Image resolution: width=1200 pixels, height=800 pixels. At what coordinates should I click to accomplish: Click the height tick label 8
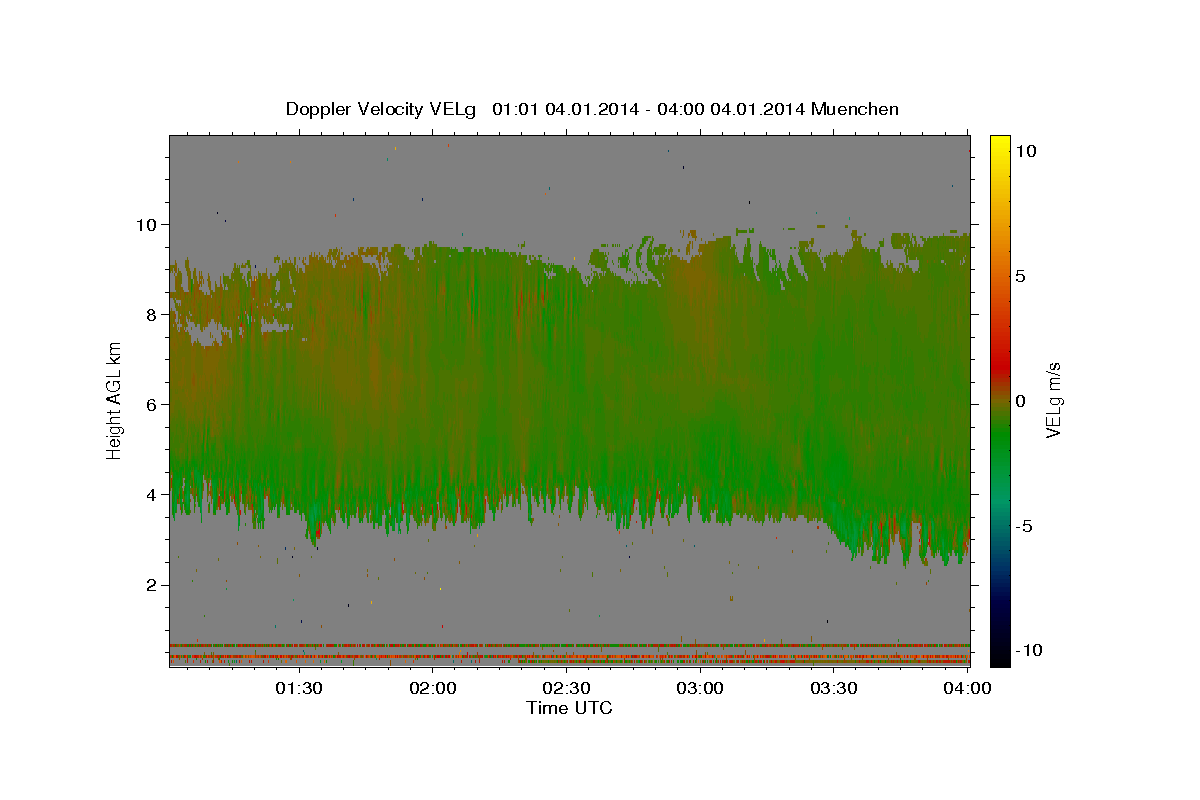tap(153, 314)
